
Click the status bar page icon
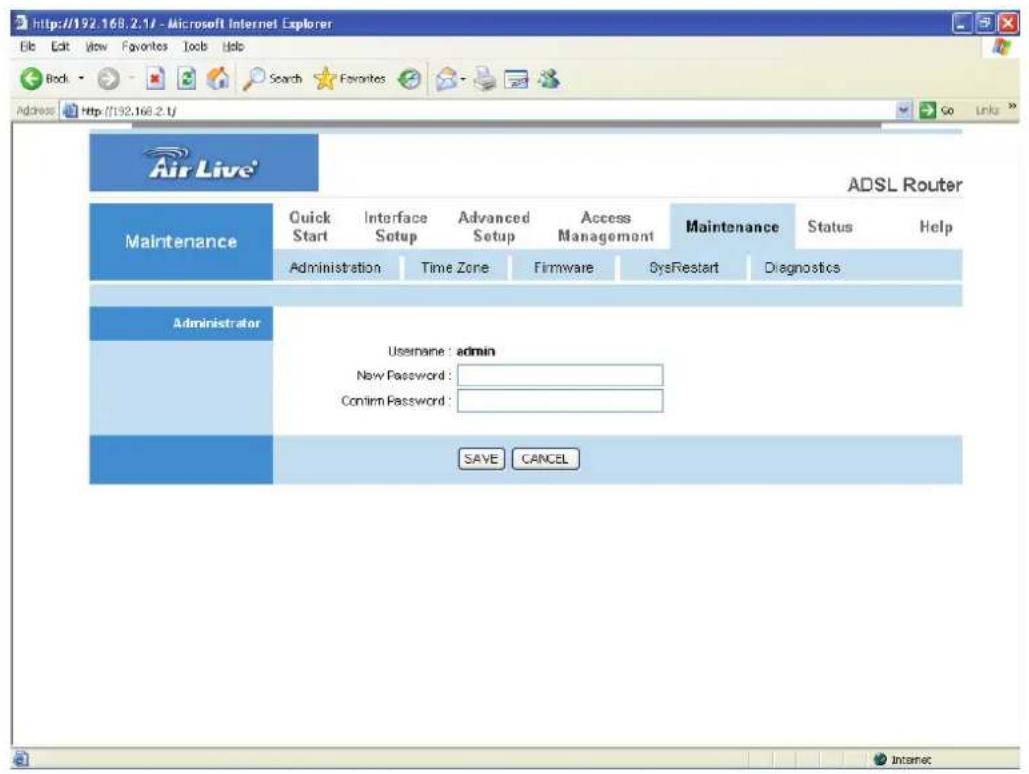click(x=21, y=760)
